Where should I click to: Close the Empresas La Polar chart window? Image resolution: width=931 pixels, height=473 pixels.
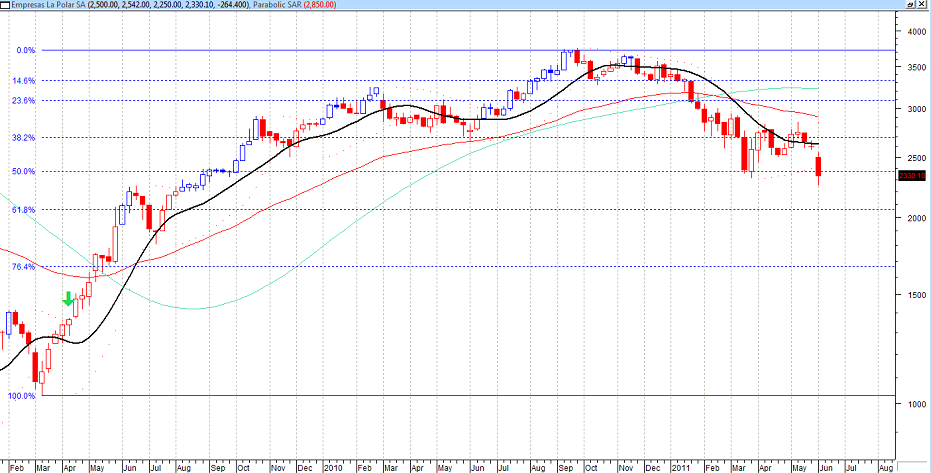click(922, 4)
